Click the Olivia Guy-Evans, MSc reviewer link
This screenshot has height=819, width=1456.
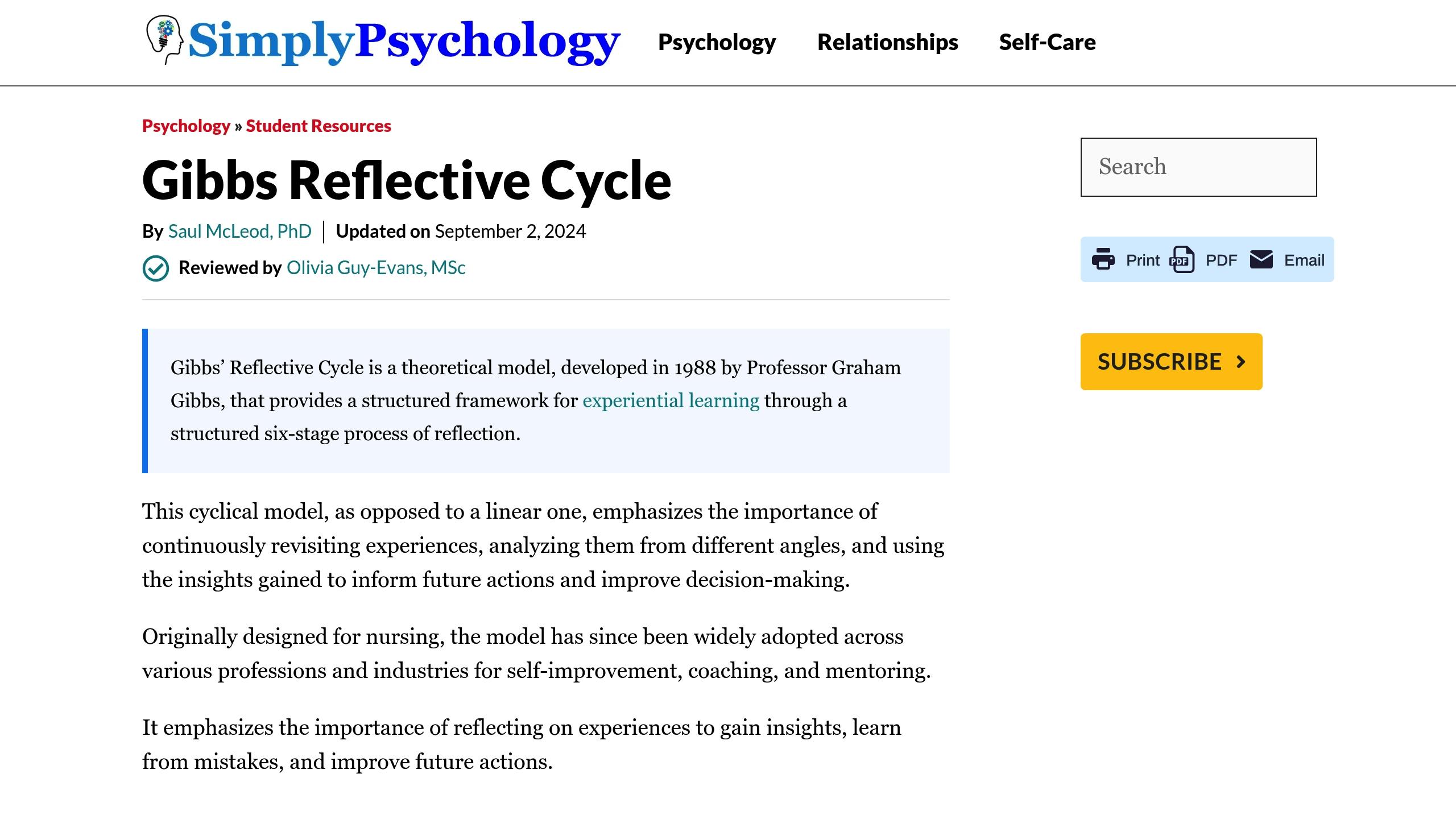(375, 267)
